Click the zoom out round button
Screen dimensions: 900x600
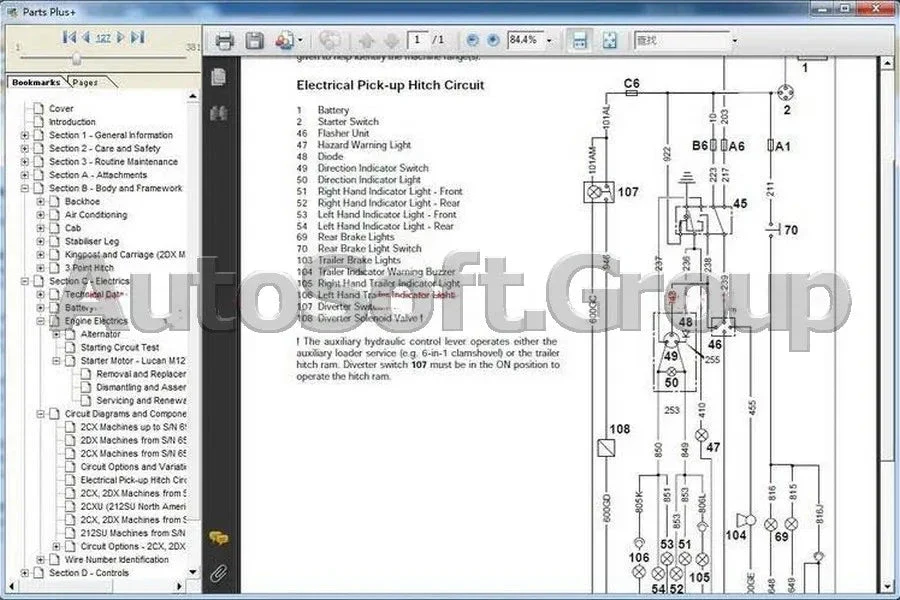click(472, 40)
